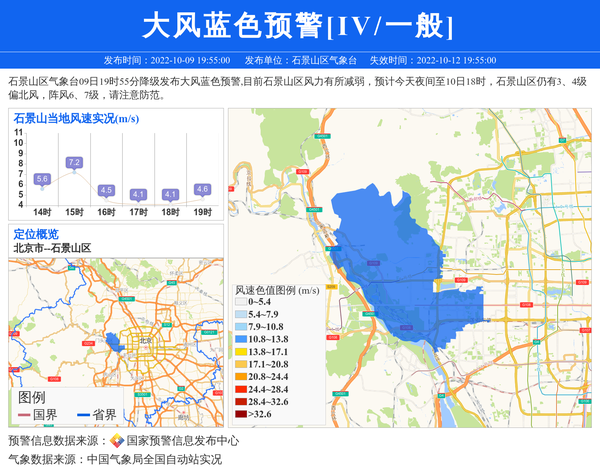Viewport: 600px width, 471px height.
Task: Click the 大风蓝色预警 title banner
Action: 298,25
